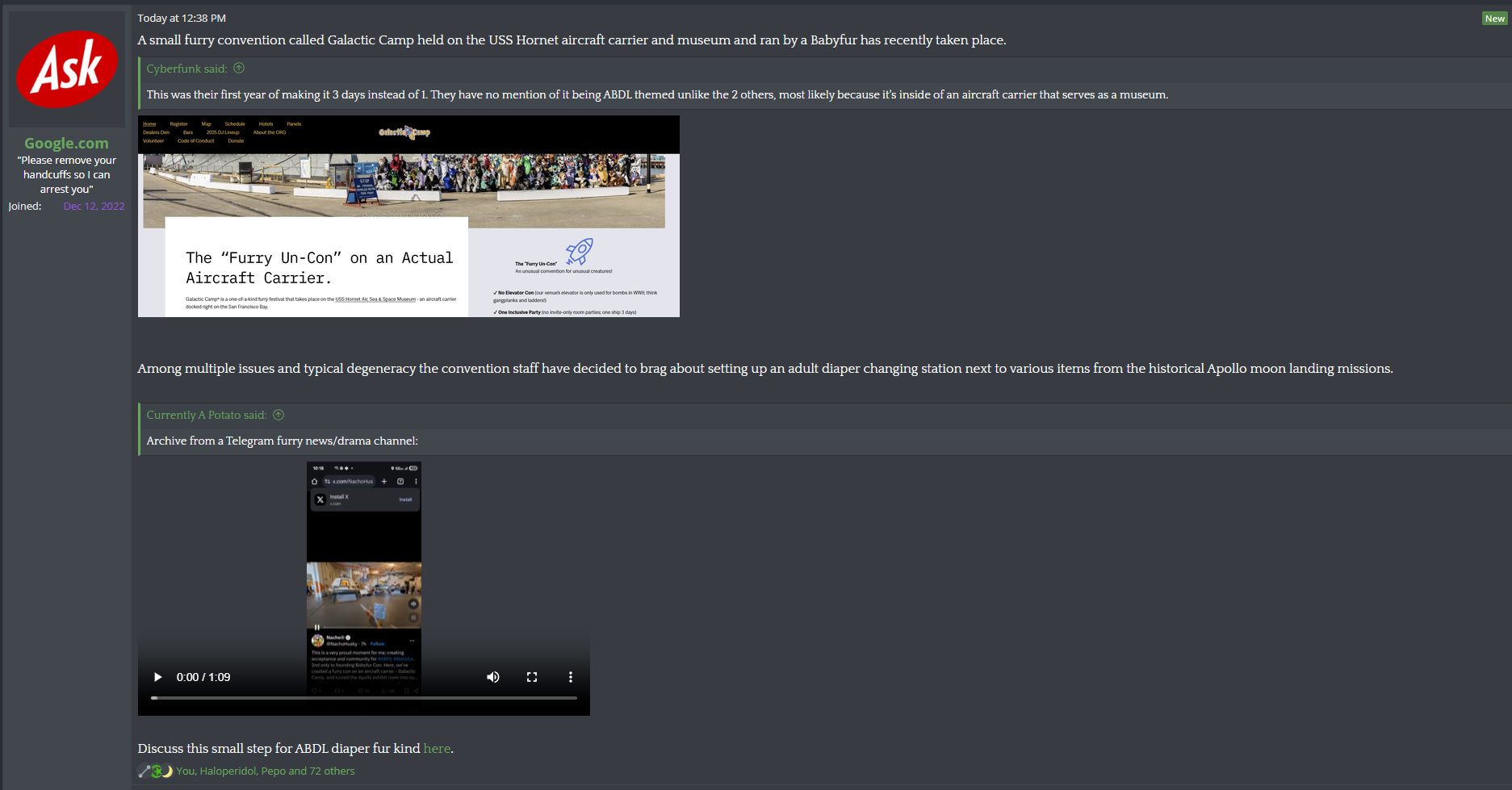Open Google.com user profile name

click(x=66, y=143)
